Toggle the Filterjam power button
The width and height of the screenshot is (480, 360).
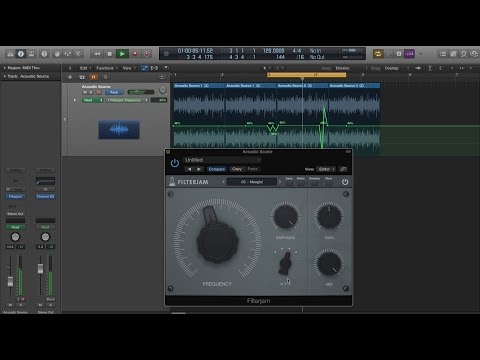345,182
